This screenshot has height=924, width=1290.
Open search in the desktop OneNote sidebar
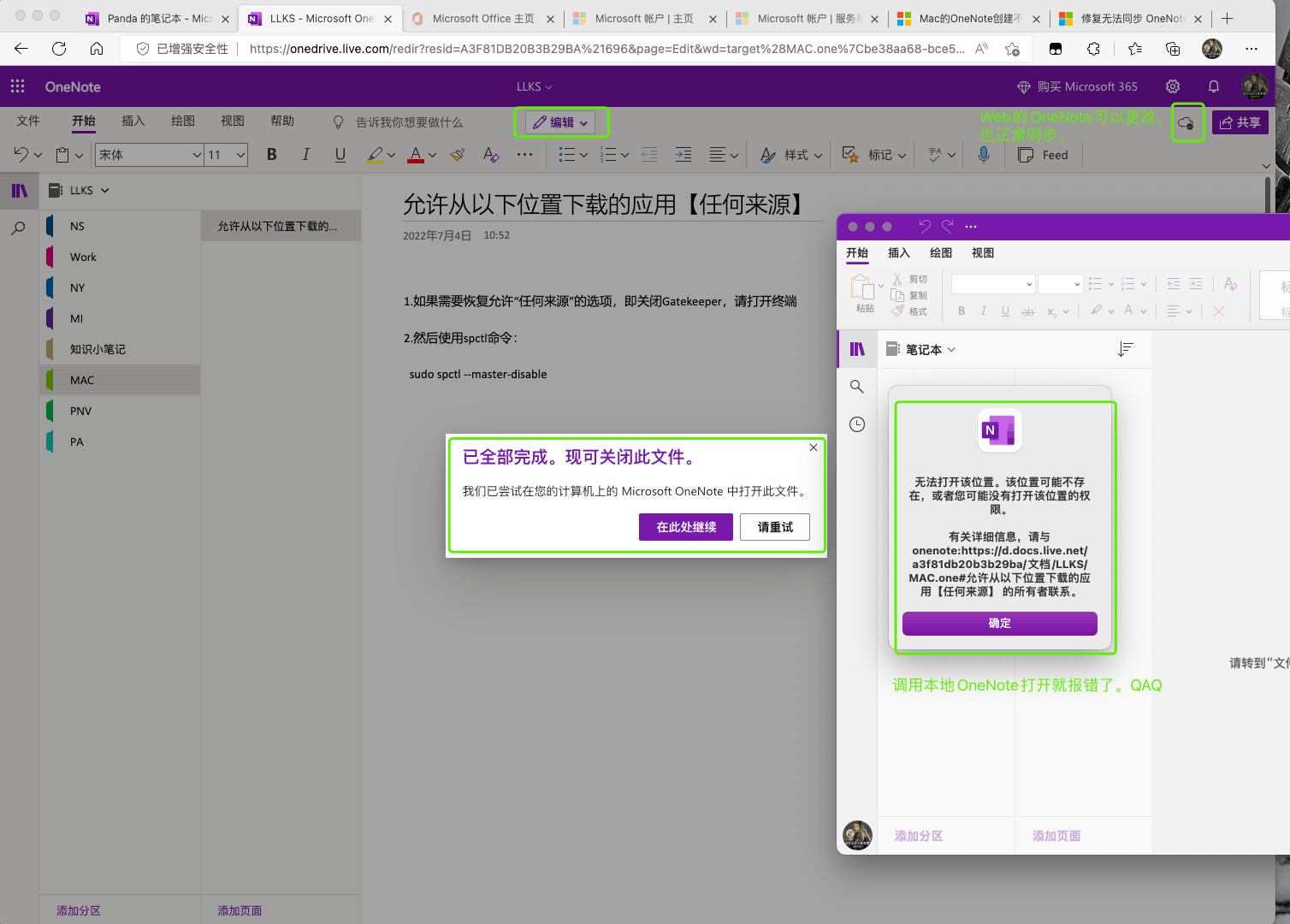point(857,387)
